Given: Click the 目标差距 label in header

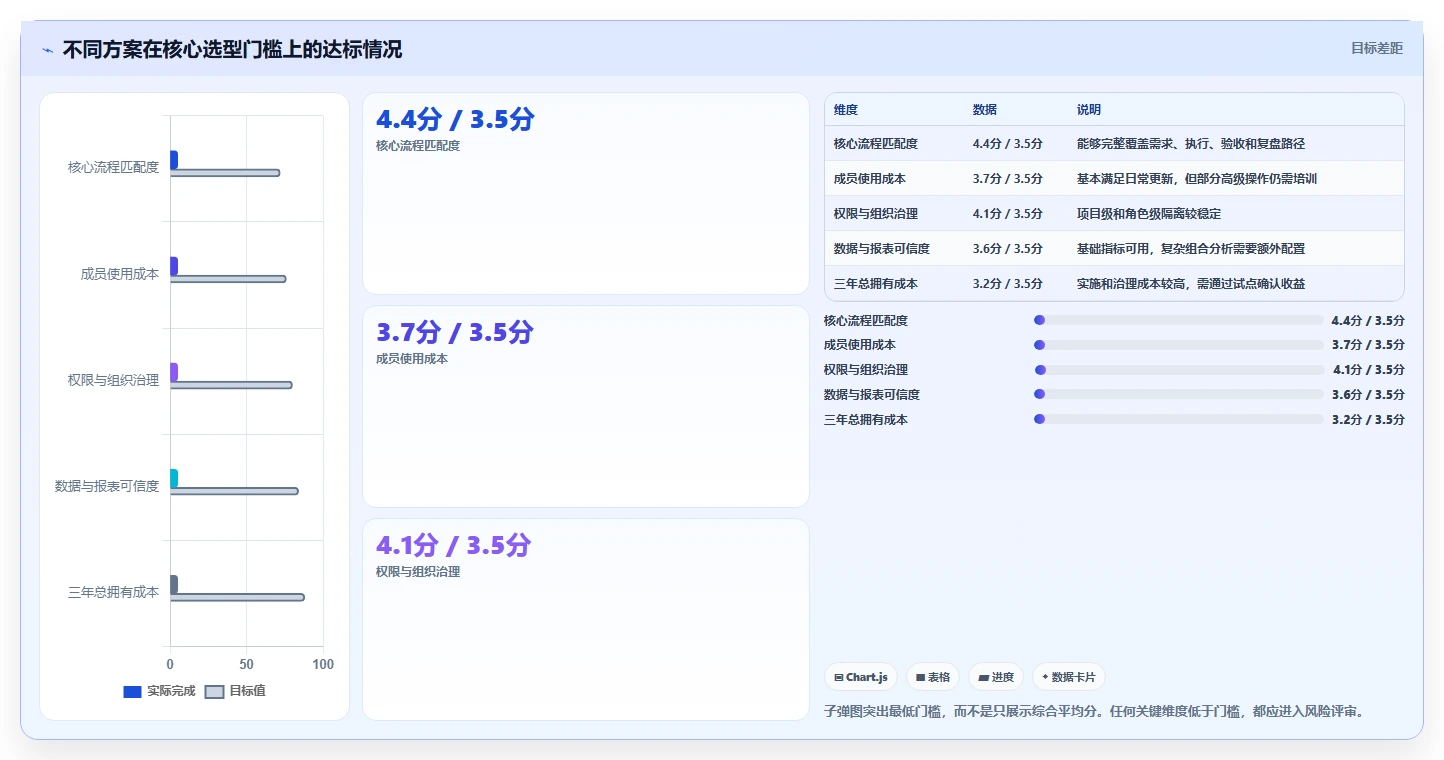Looking at the screenshot, I should pos(1377,48).
